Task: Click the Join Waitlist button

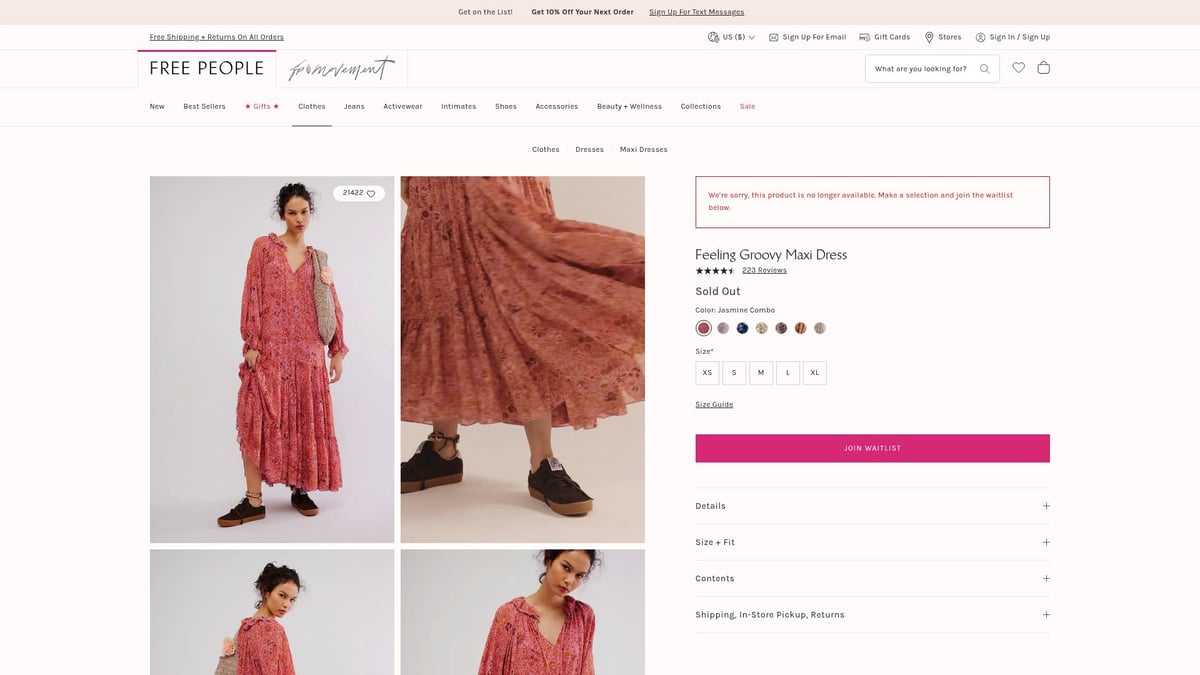Action: click(872, 448)
